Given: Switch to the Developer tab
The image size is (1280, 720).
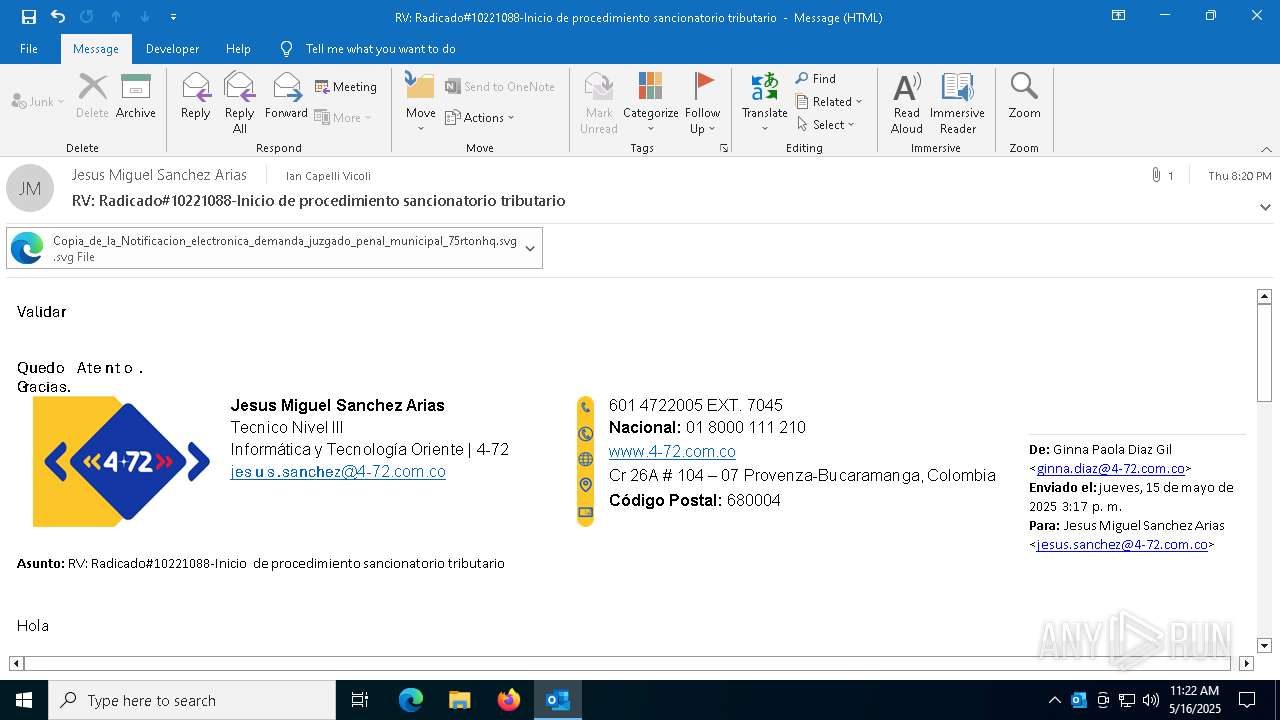Looking at the screenshot, I should tap(172, 49).
